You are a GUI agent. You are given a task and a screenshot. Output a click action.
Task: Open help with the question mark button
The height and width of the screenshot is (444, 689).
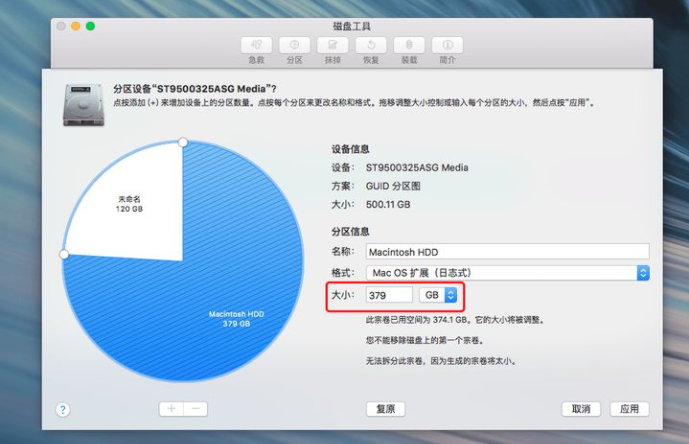(x=63, y=410)
